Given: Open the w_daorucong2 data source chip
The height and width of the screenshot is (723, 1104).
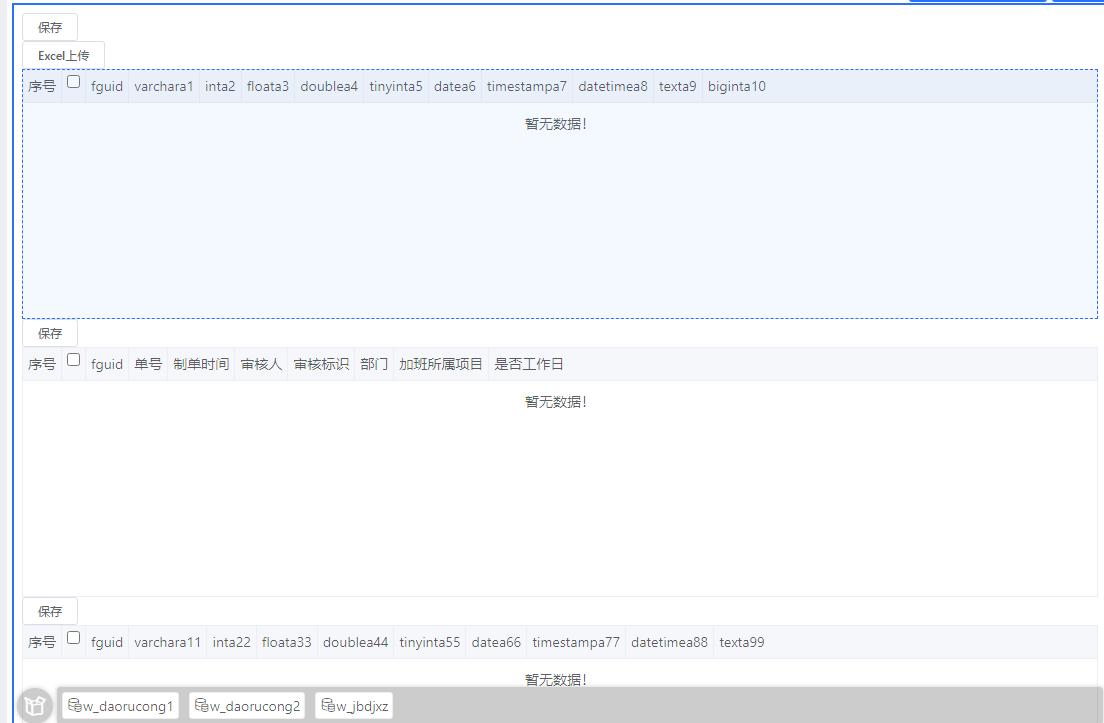Looking at the screenshot, I should pos(247,706).
